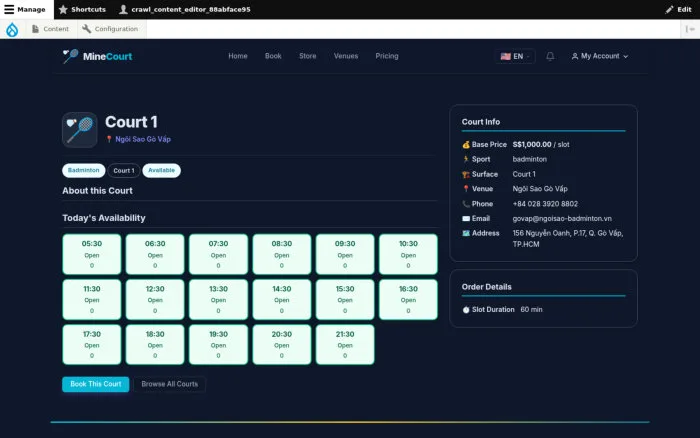Screen dimensions: 700x438
Task: Select the 12:30 time slot
Action: click(x=155, y=299)
